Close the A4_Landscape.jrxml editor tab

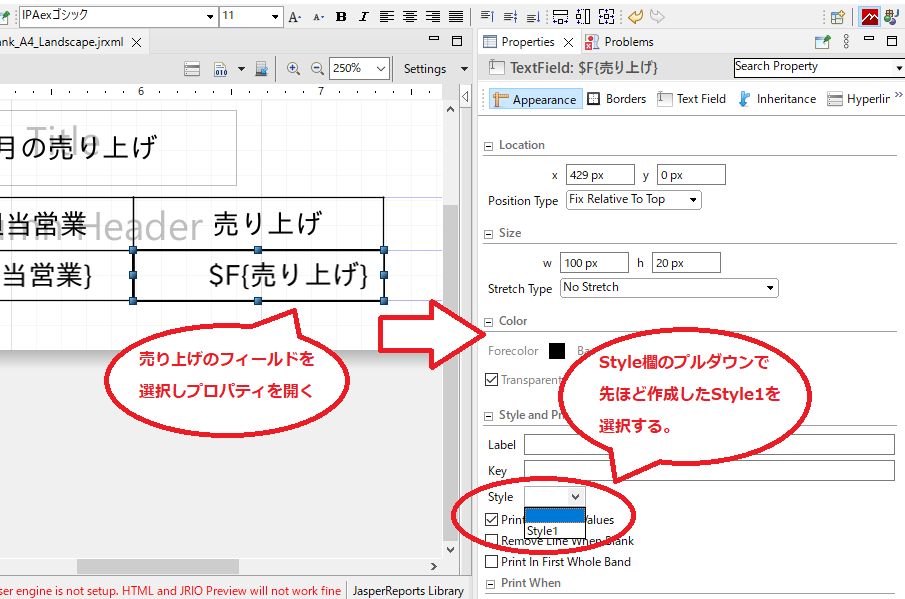[137, 42]
